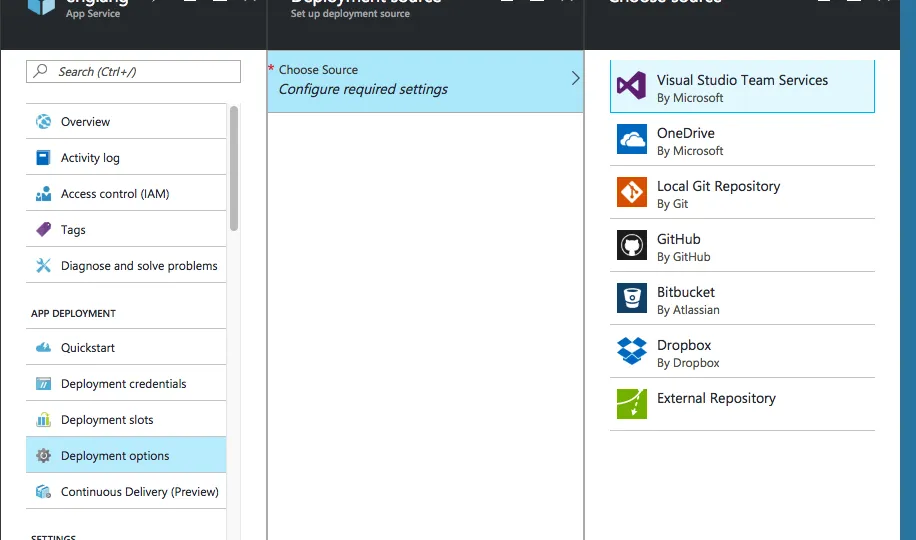
Task: Click the Visual Studio logo icon
Action: click(x=632, y=86)
